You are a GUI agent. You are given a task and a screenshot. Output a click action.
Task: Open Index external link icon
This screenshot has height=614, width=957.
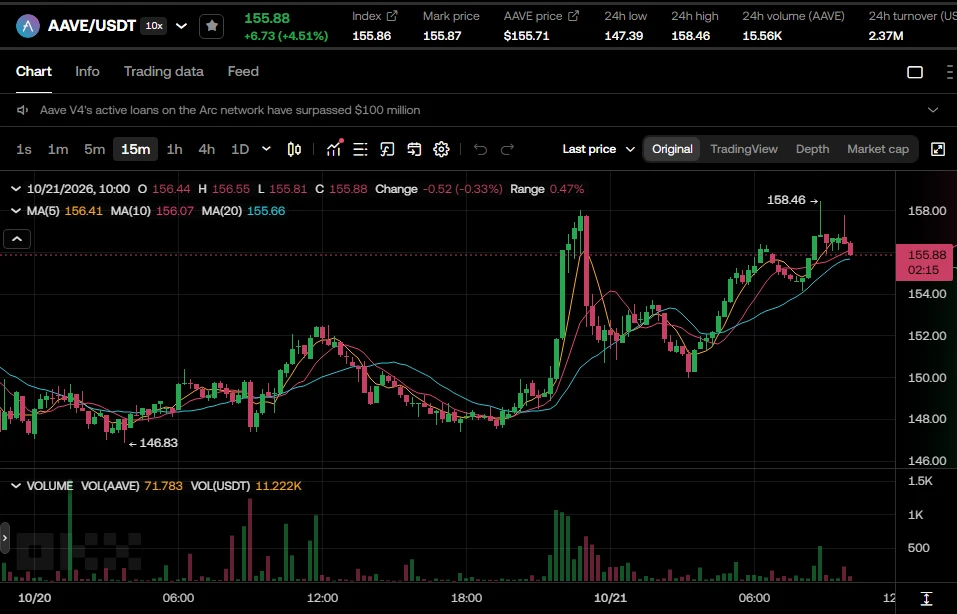(x=392, y=16)
